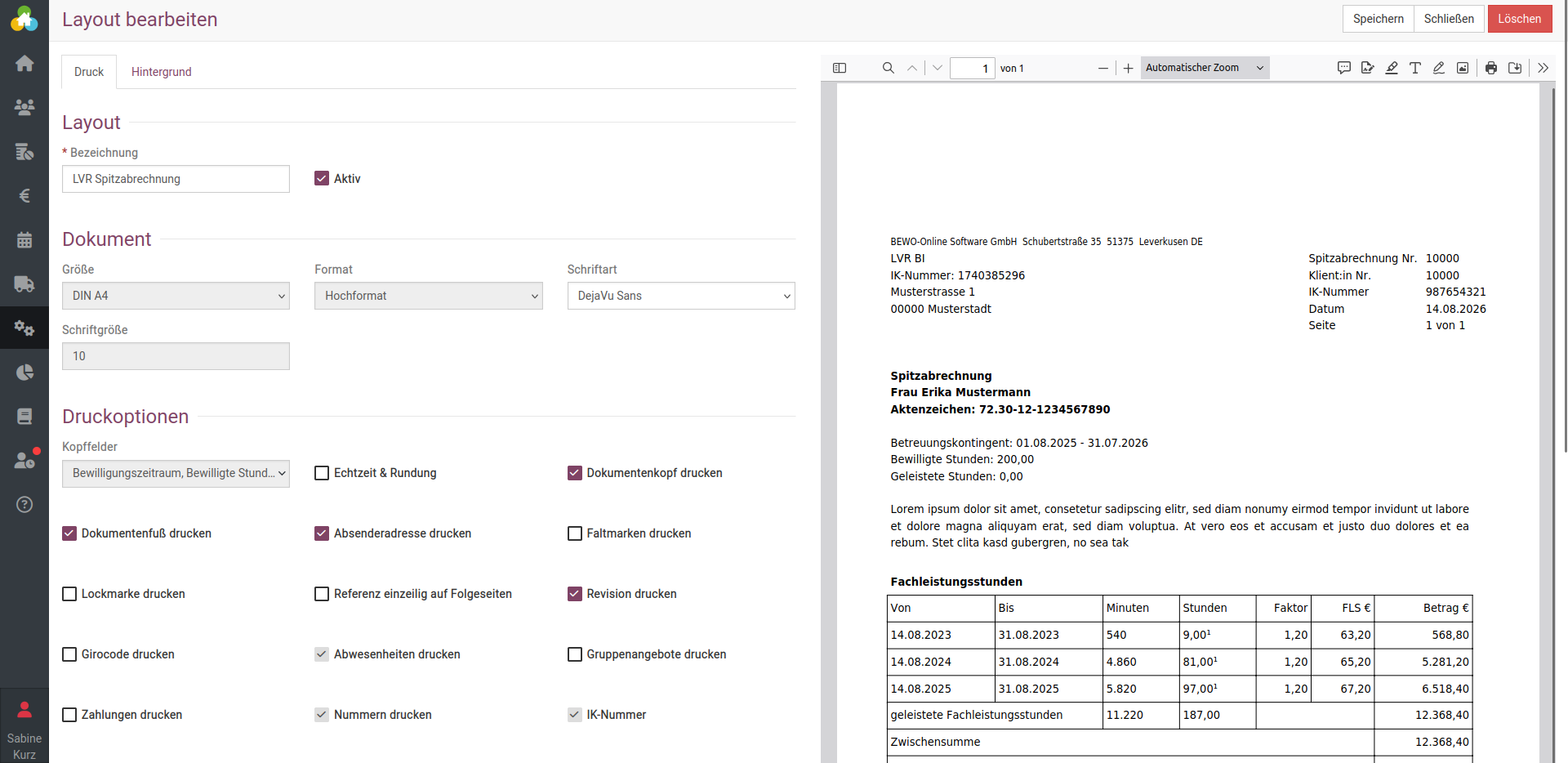This screenshot has width=1568, height=763.
Task: Click the red Löschen button
Action: [x=1520, y=19]
